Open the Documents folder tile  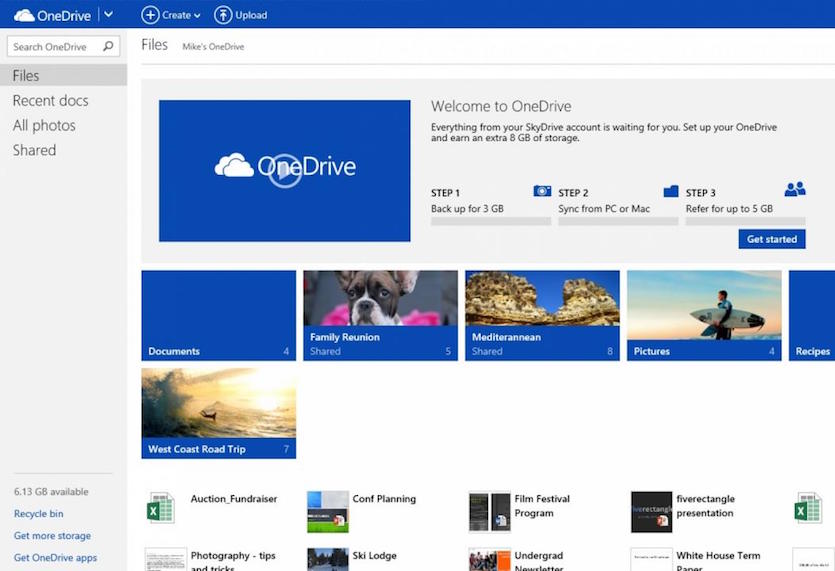point(219,315)
